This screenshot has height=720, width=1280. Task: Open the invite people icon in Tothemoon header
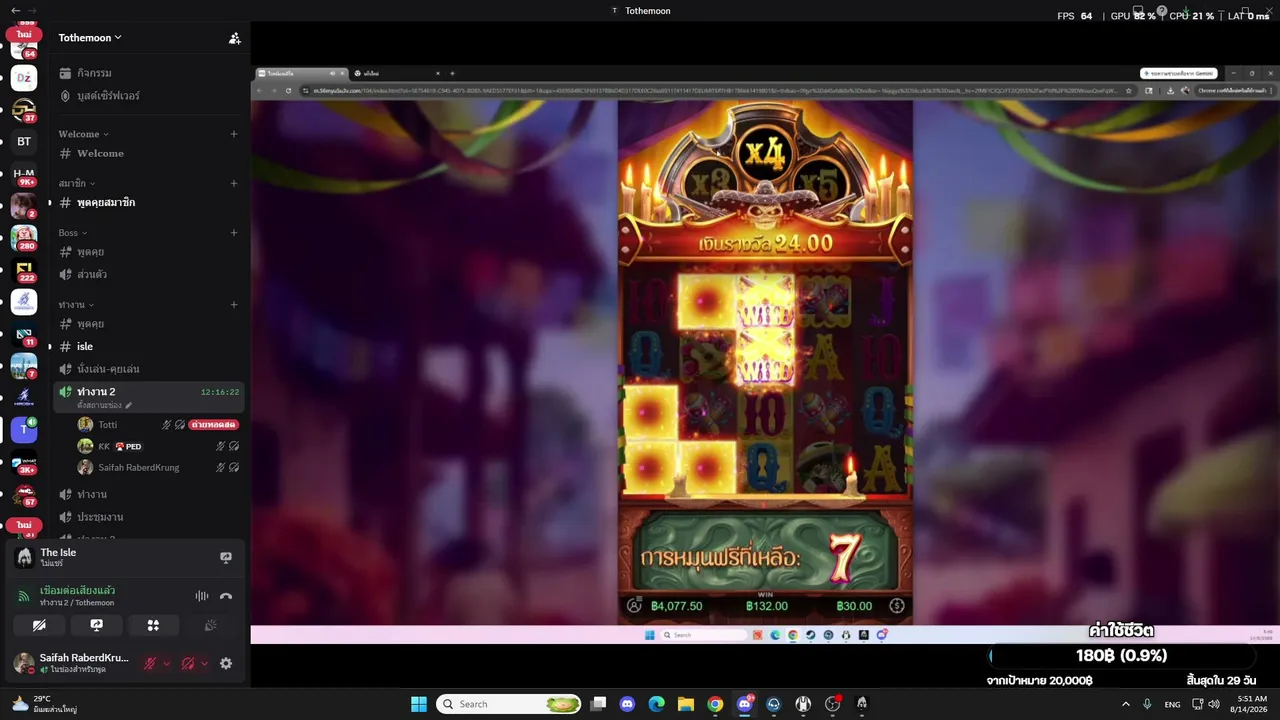(x=234, y=38)
